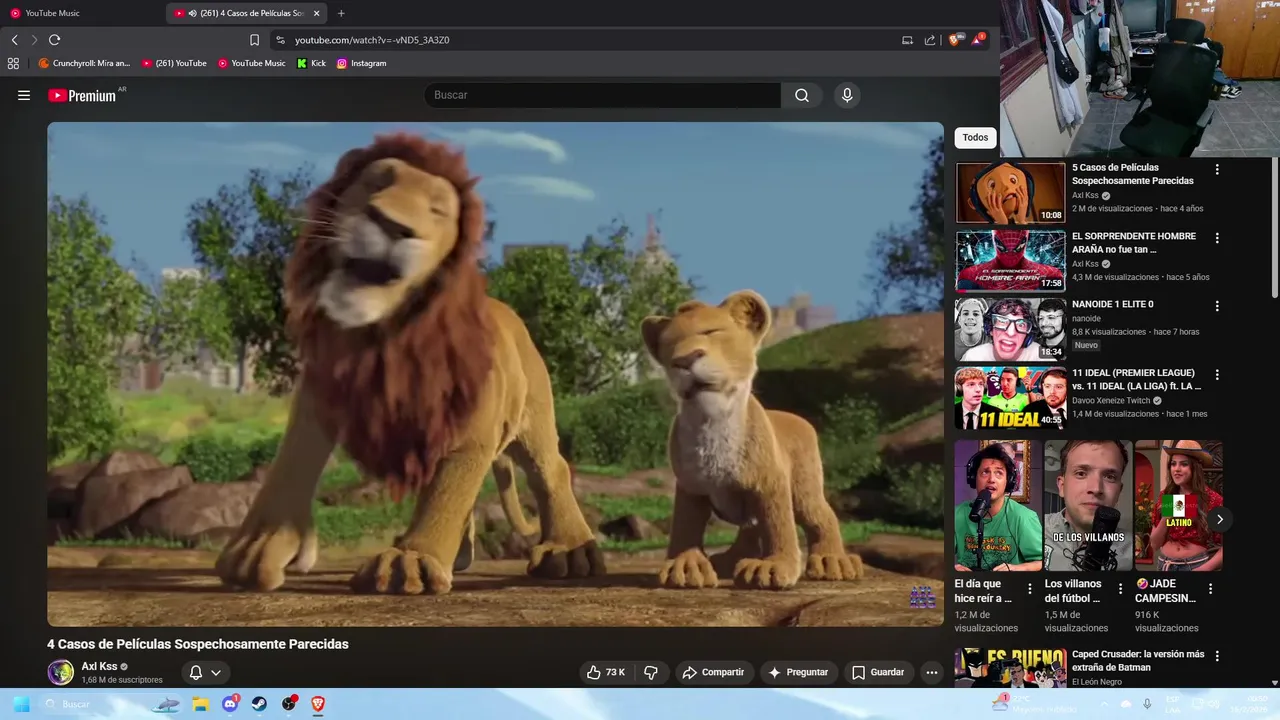Open File Explorer from taskbar
The width and height of the screenshot is (1280, 720).
[x=200, y=704]
